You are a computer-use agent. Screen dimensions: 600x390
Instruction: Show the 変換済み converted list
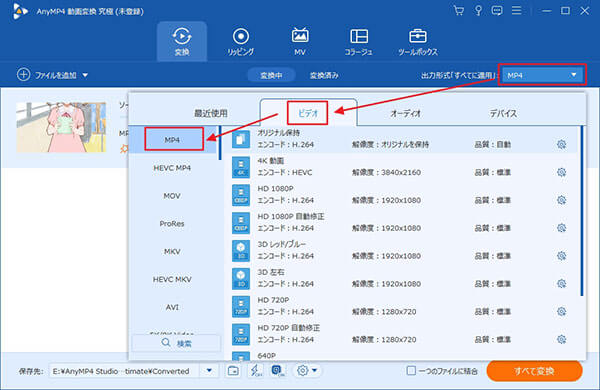324,75
